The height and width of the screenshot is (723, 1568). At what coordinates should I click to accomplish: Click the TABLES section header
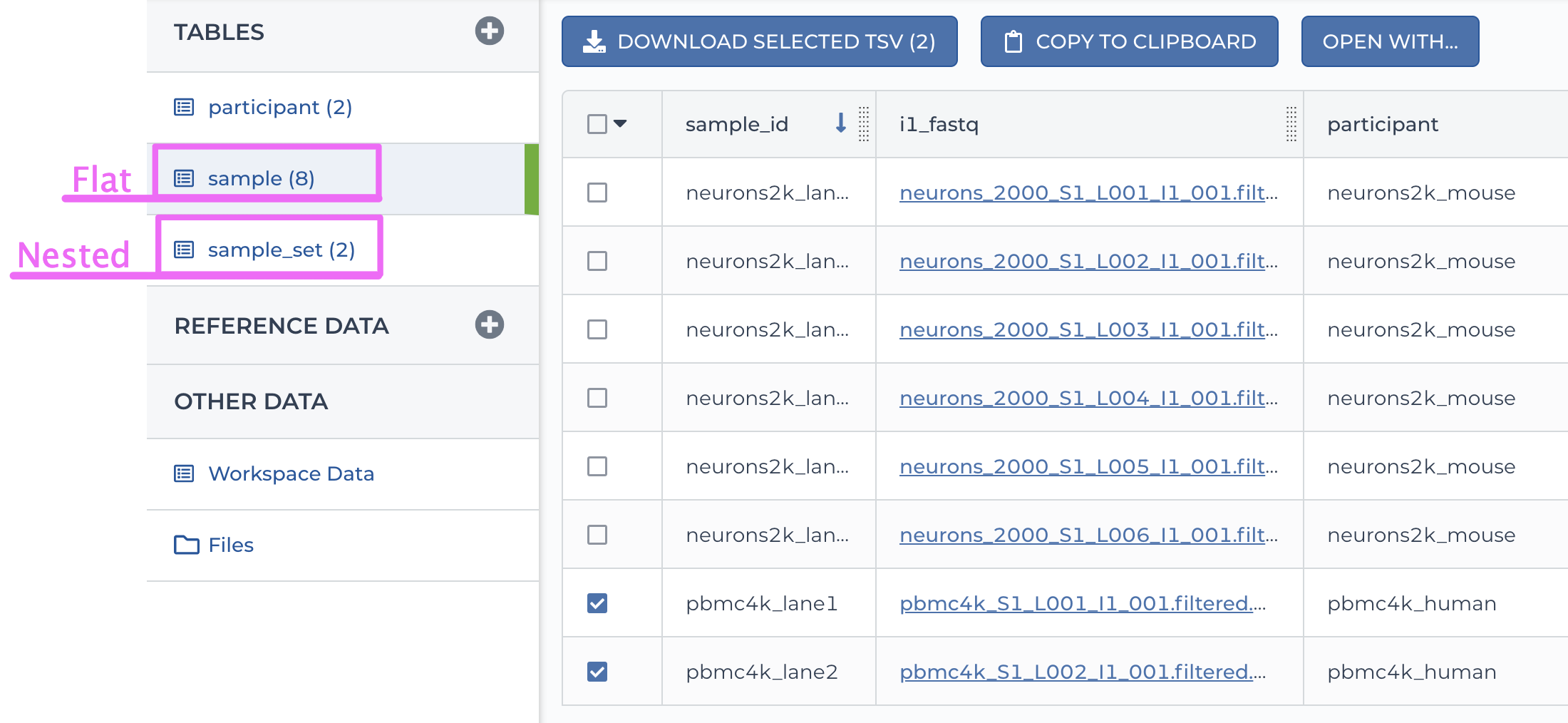[219, 32]
